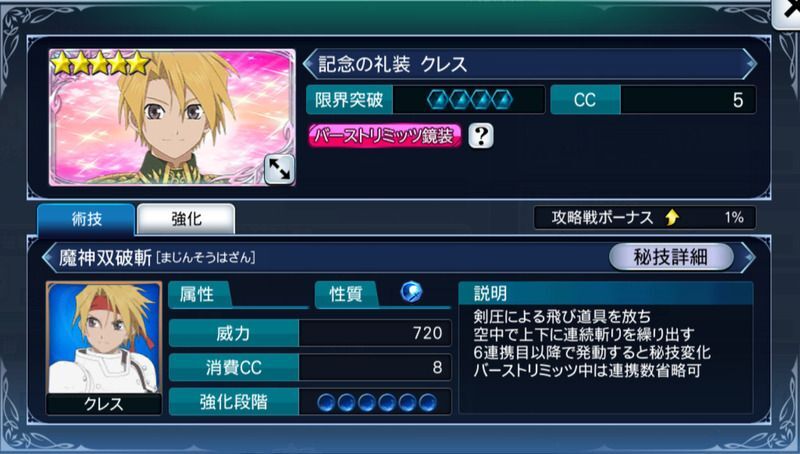Go to previous card with left arrow
The width and height of the screenshot is (800, 454).
click(309, 64)
